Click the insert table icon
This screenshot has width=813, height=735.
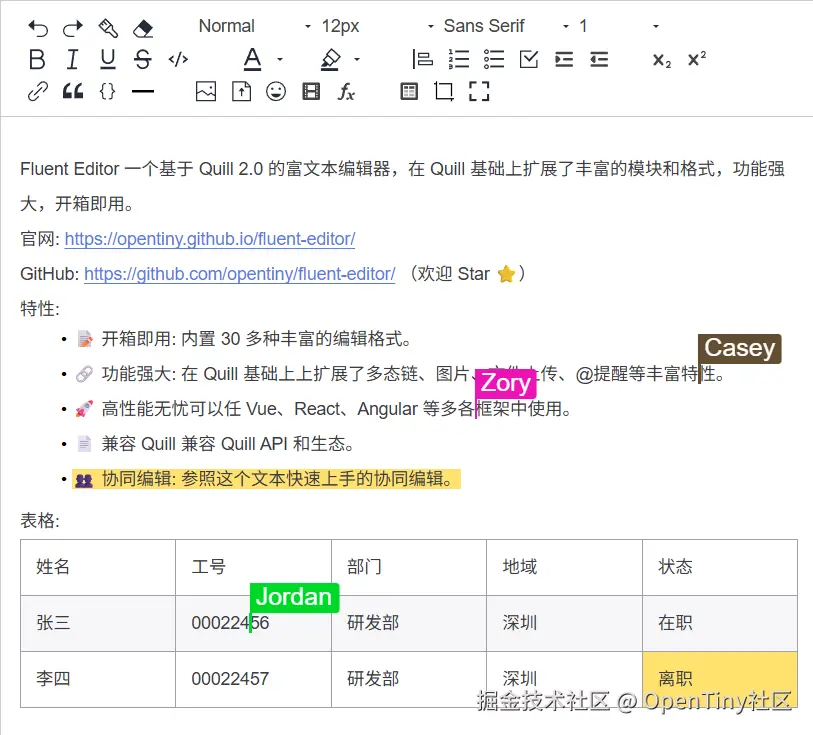pos(409,92)
